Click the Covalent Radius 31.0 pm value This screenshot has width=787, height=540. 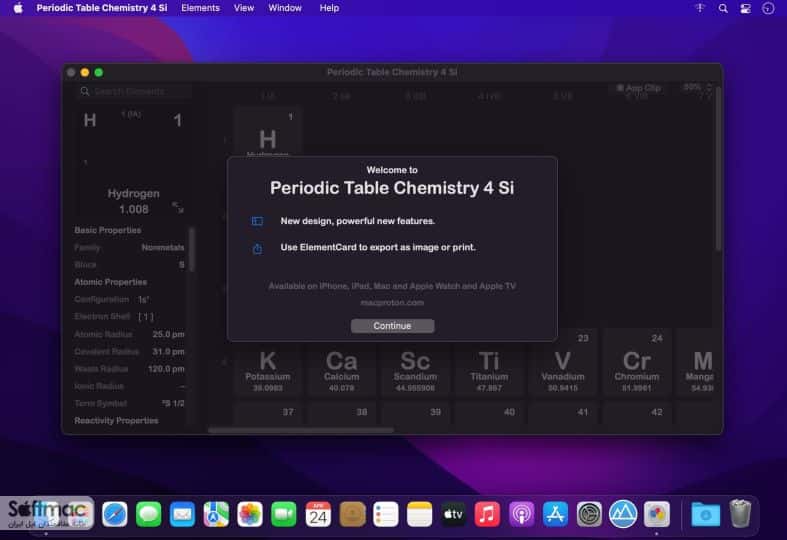coord(168,352)
